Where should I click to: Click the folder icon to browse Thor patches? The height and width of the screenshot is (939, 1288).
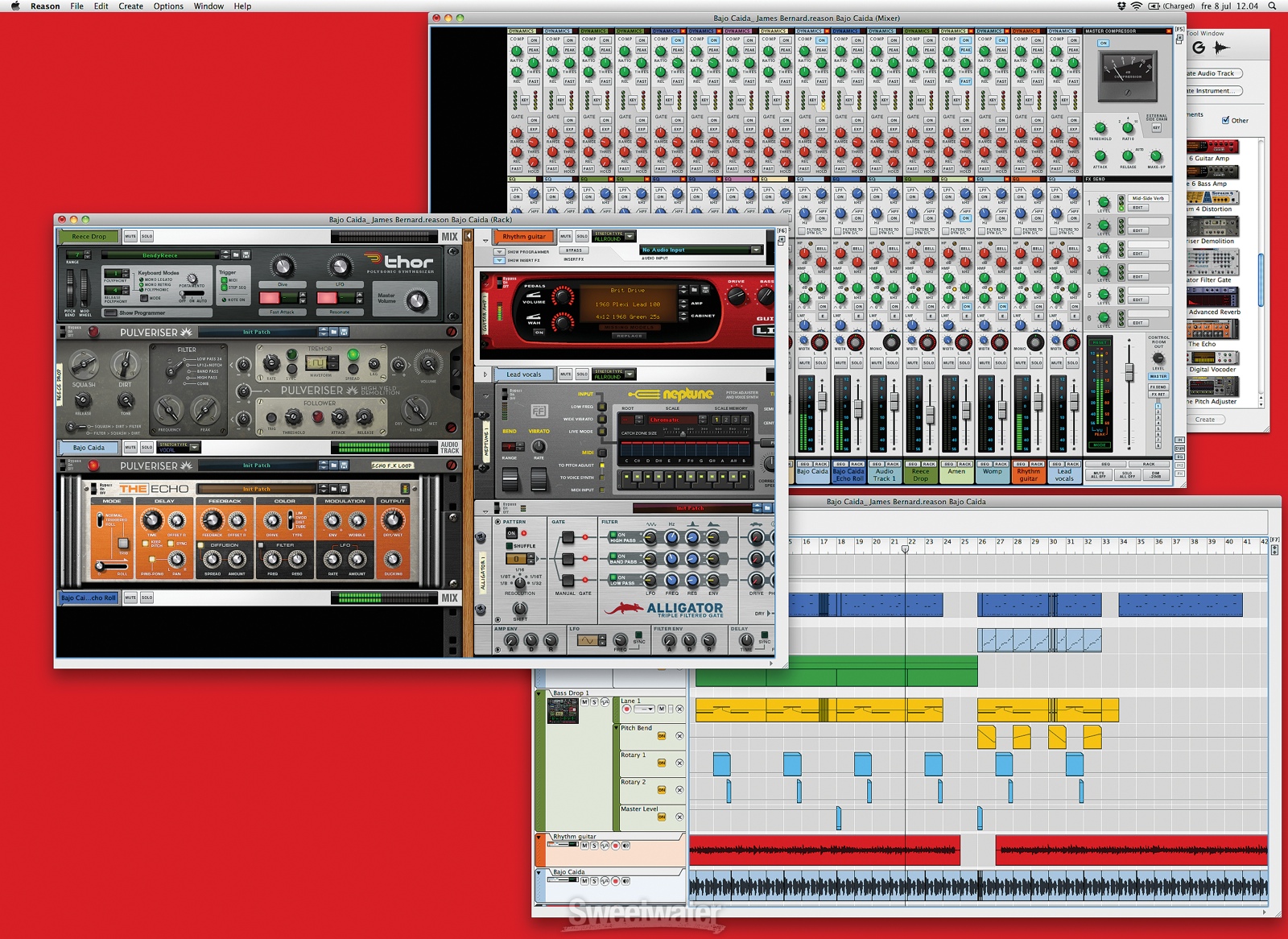coord(236,255)
